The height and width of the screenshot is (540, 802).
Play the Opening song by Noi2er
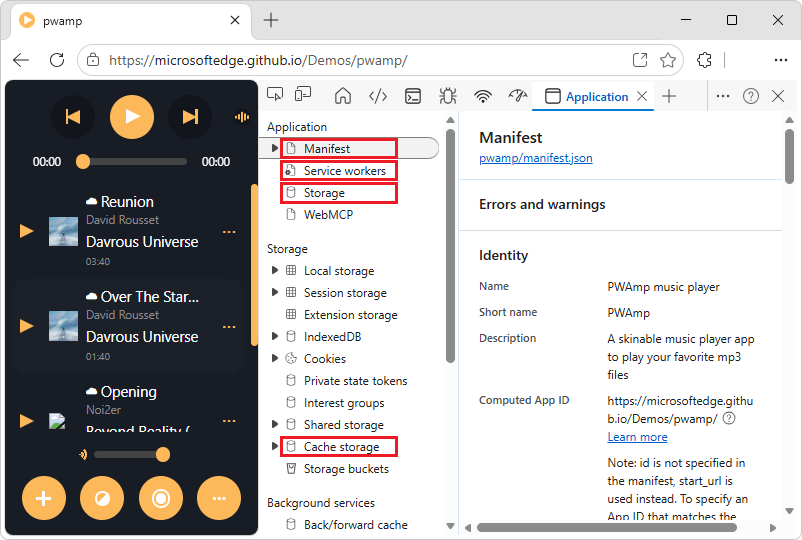(x=27, y=421)
